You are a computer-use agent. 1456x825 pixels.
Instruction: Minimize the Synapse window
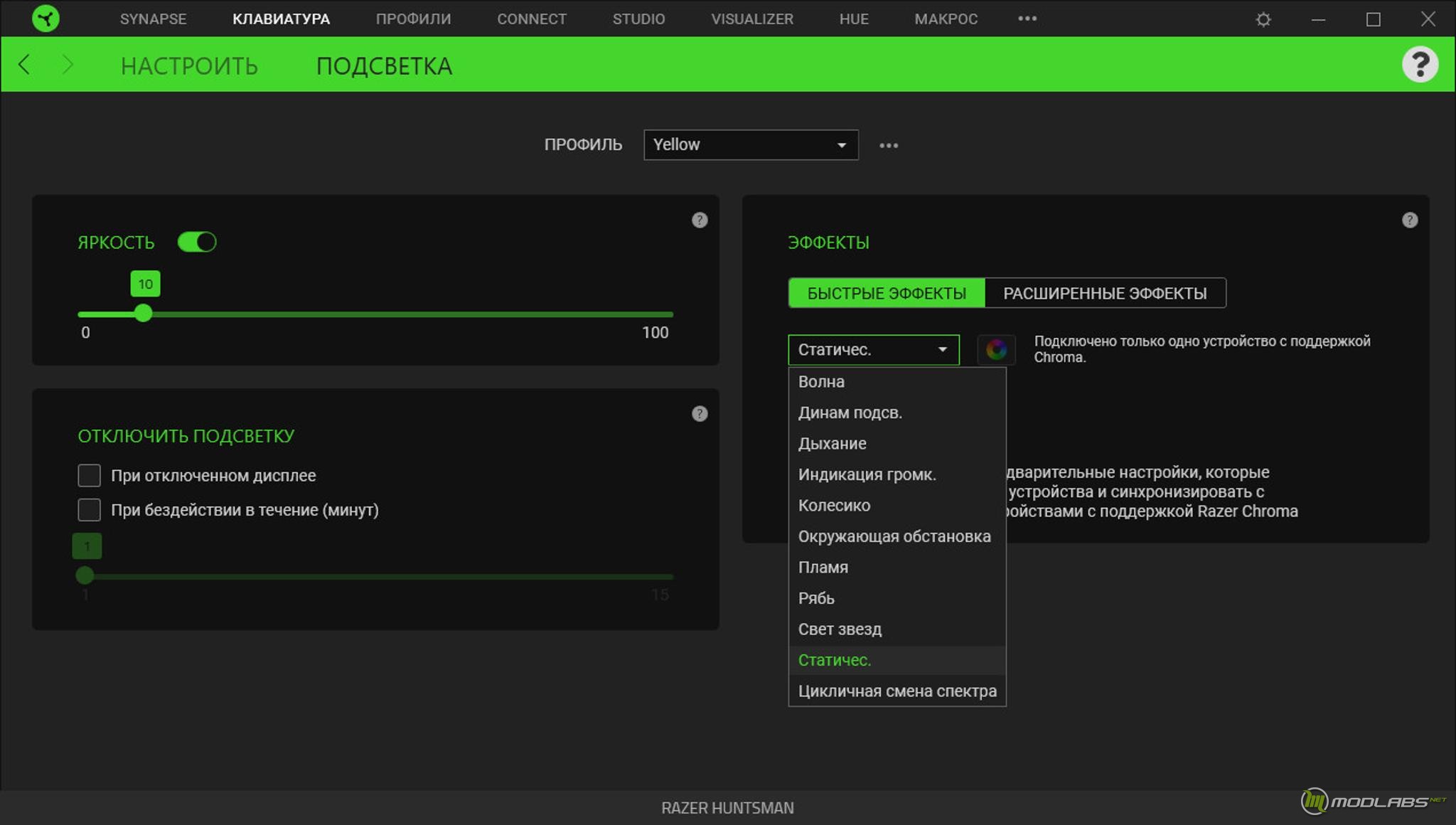(1318, 19)
